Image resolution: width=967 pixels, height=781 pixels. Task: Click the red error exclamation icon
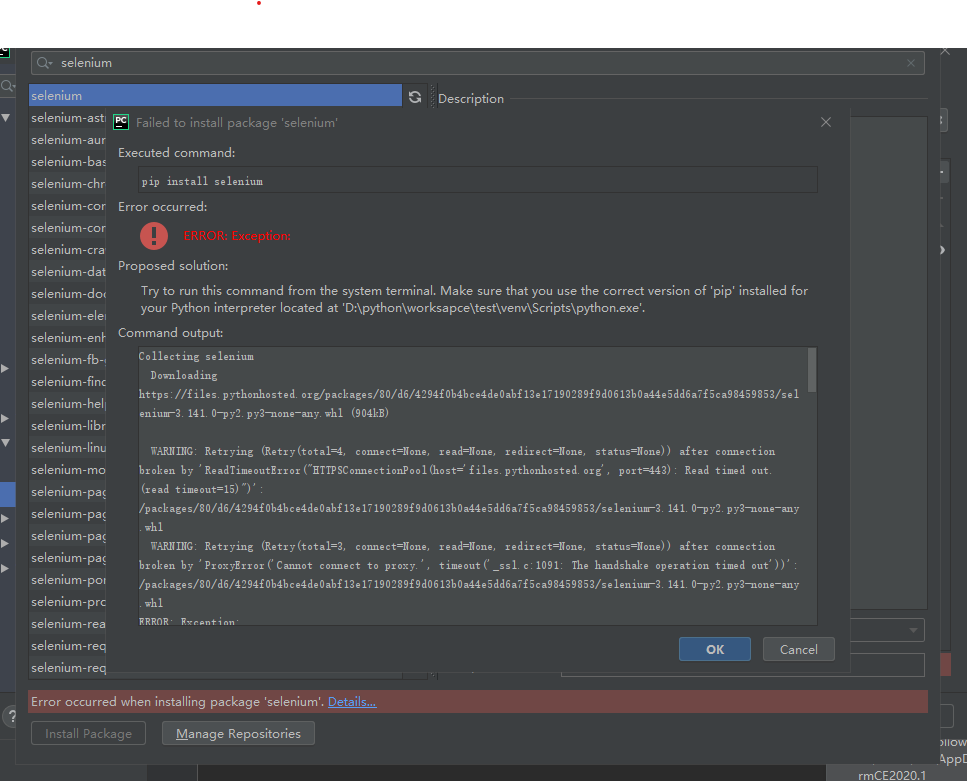point(154,236)
